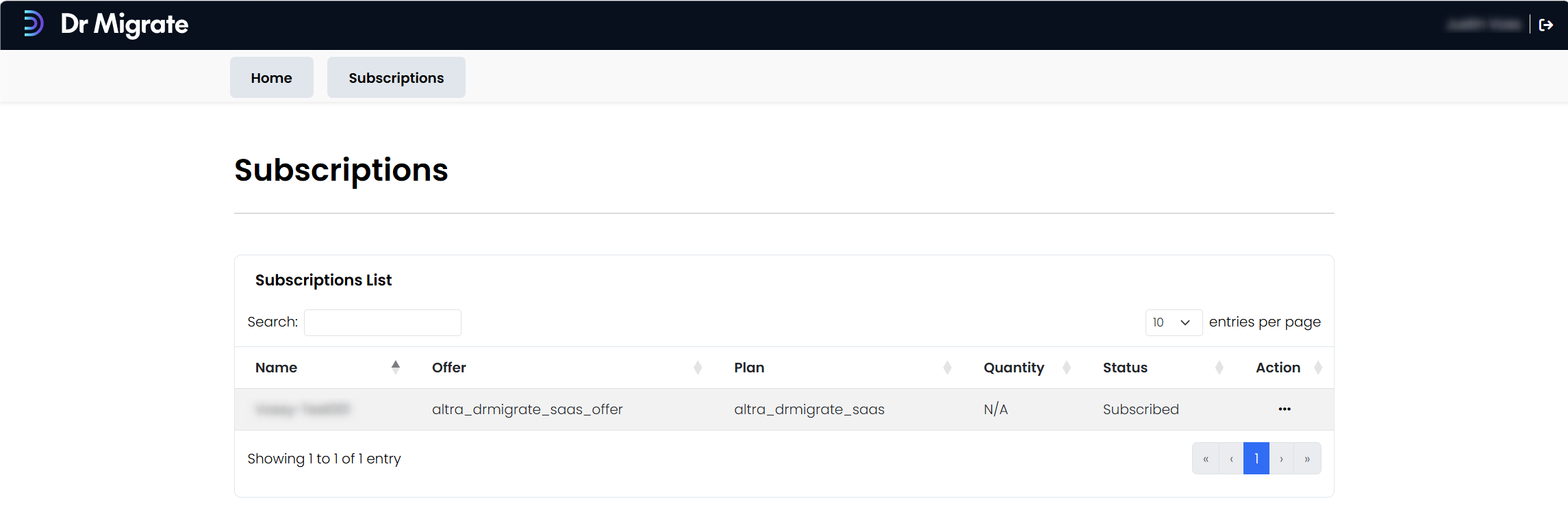Click the blurred subscription name cell

302,409
